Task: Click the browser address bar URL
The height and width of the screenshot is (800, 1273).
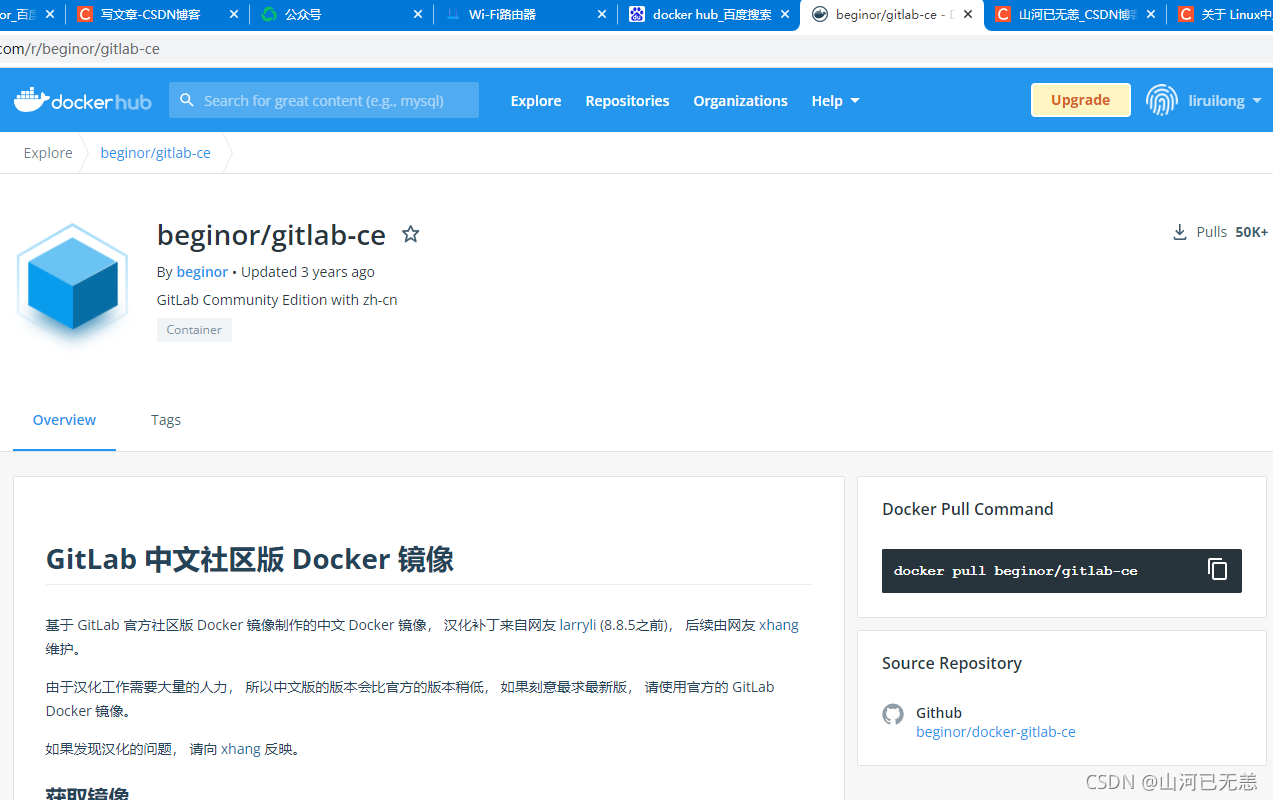Action: coord(80,48)
